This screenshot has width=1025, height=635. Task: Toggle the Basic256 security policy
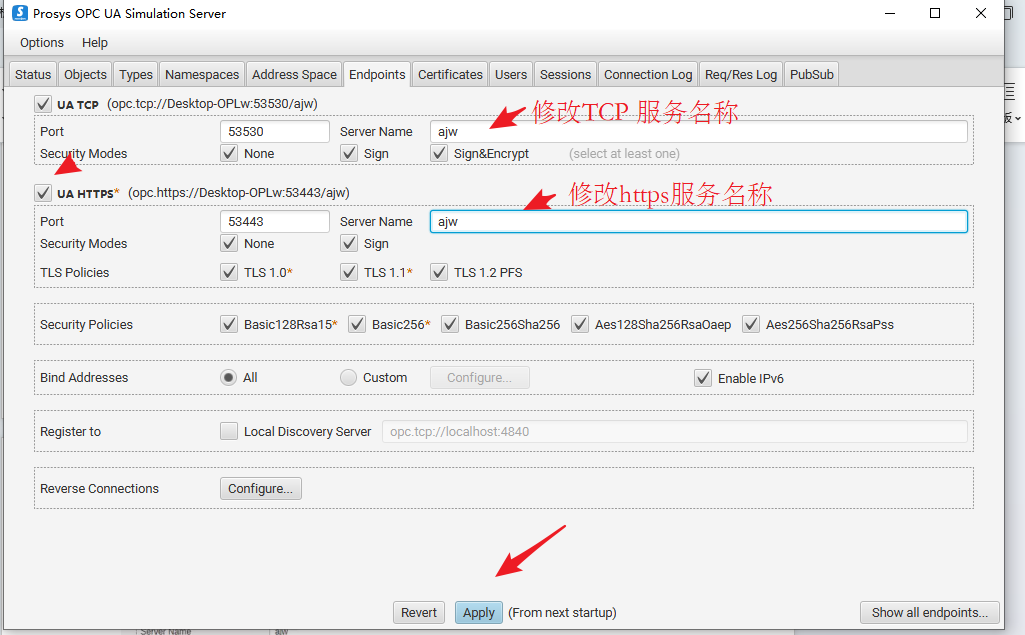pos(357,324)
